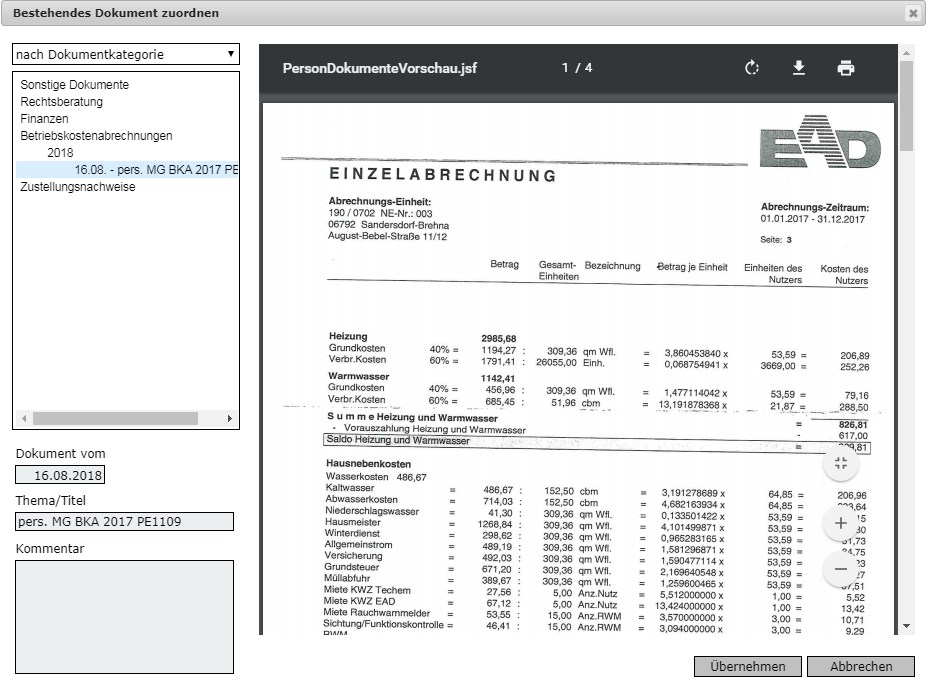This screenshot has width=927, height=685.
Task: Click the date range 01.01.2017 - 31.12.2017
Action: tap(813, 219)
